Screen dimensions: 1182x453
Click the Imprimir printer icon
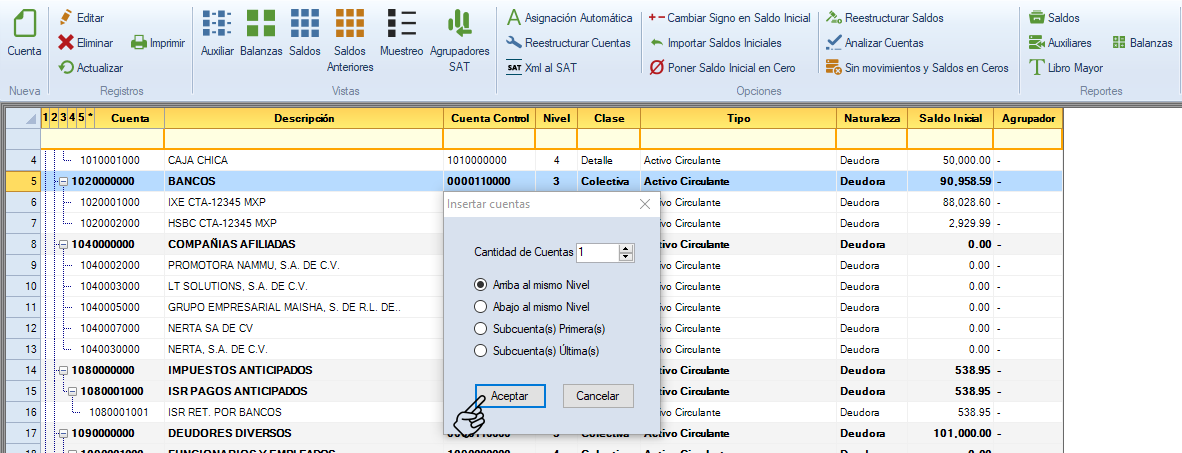click(139, 43)
